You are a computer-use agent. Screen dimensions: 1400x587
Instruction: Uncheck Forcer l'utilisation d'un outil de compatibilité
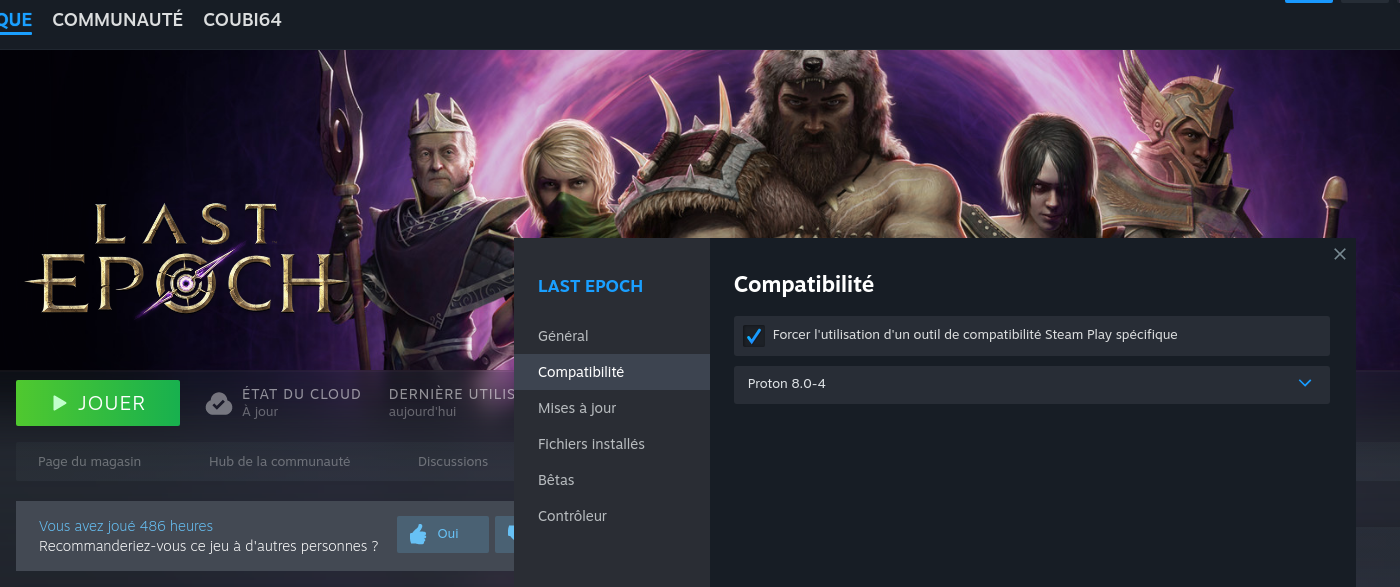click(x=754, y=336)
